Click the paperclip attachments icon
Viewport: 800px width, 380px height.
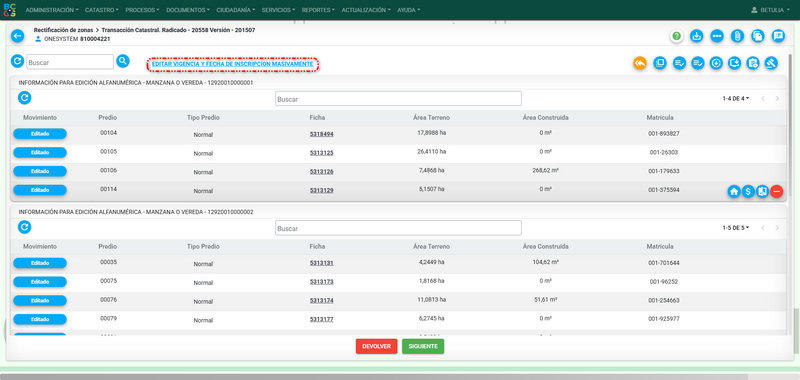(x=737, y=36)
